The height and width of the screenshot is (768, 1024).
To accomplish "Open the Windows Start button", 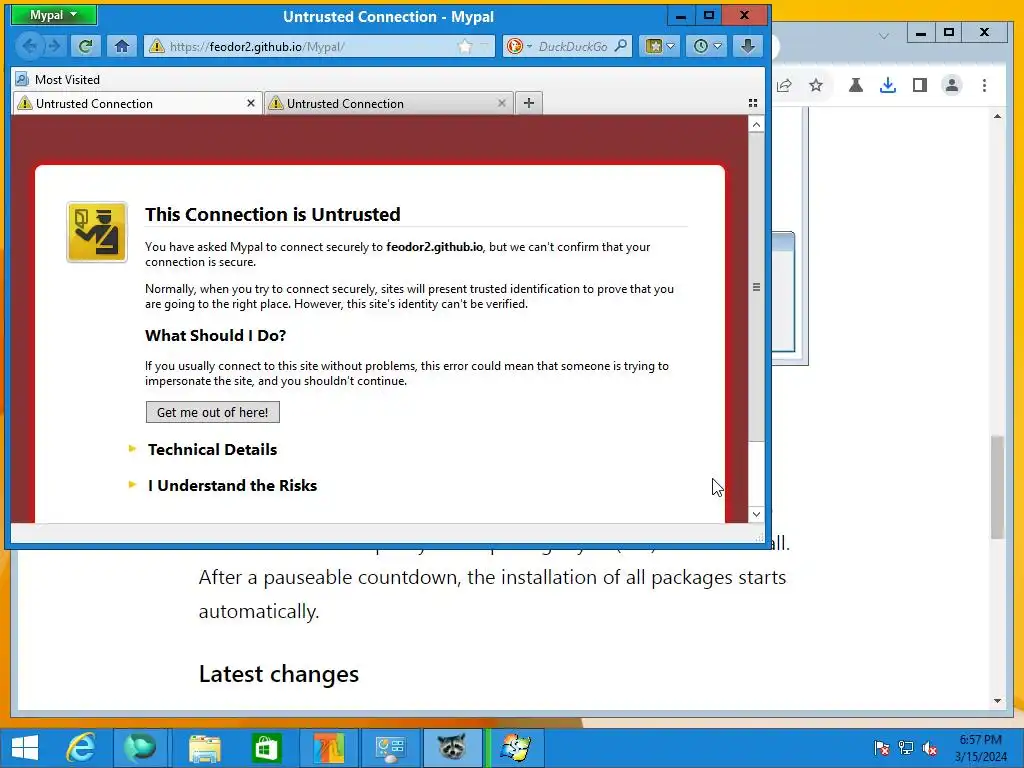I will tap(25, 748).
